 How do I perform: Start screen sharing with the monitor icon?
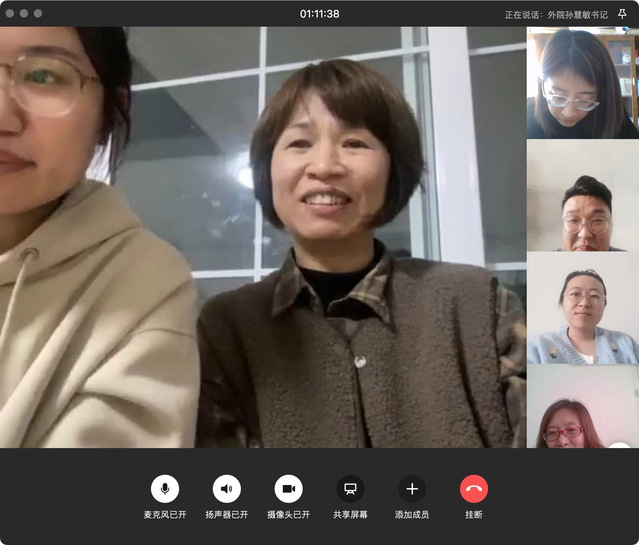350,488
